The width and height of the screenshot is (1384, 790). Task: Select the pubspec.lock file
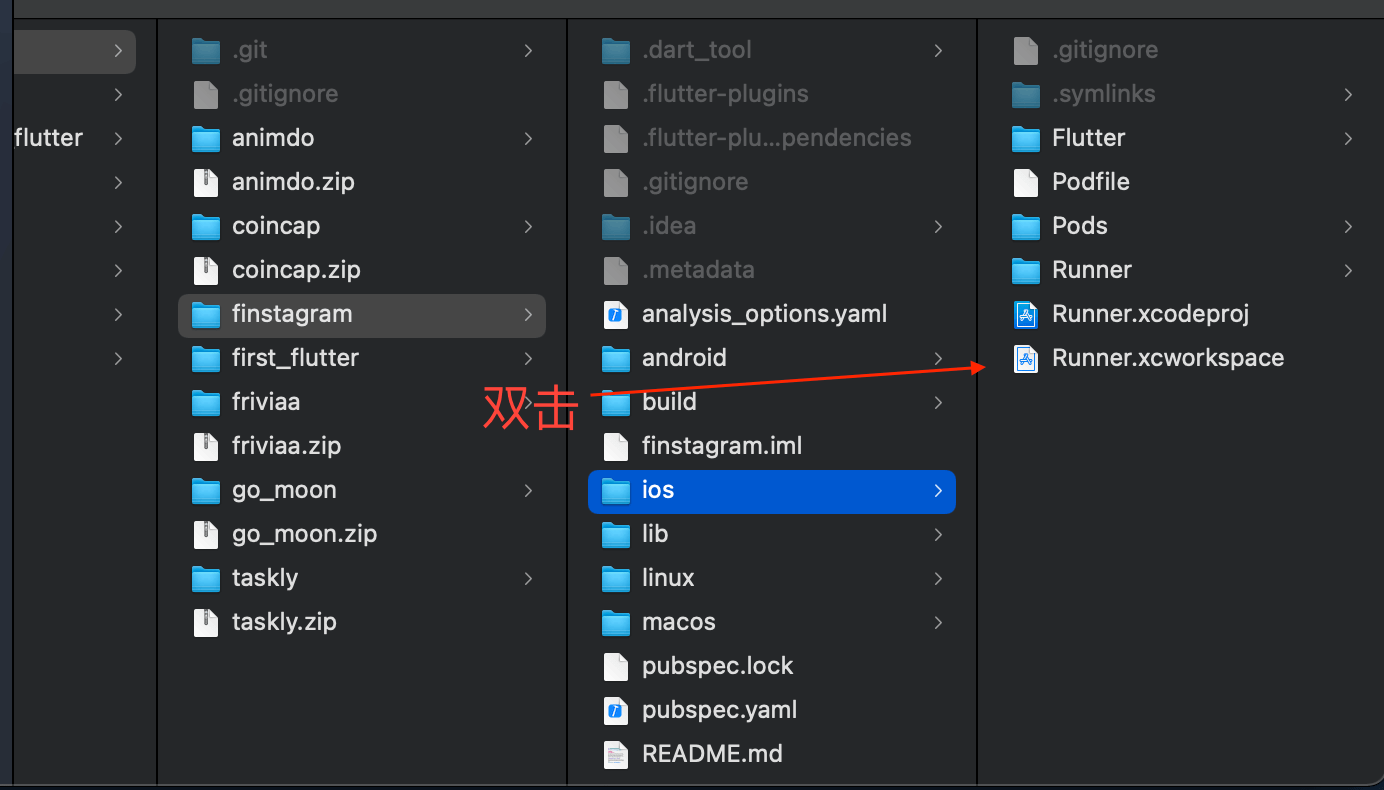pos(717,666)
